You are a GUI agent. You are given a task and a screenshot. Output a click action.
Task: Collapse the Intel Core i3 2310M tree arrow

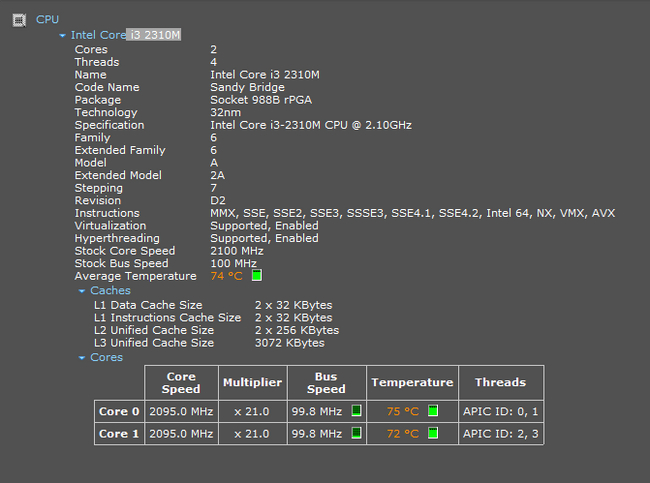(x=63, y=36)
